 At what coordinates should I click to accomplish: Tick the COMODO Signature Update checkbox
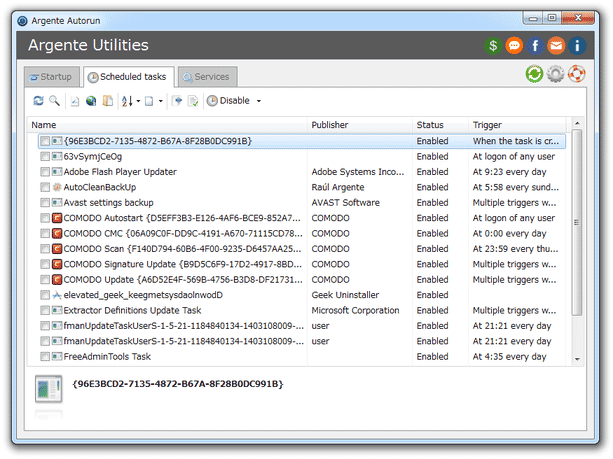(x=45, y=264)
